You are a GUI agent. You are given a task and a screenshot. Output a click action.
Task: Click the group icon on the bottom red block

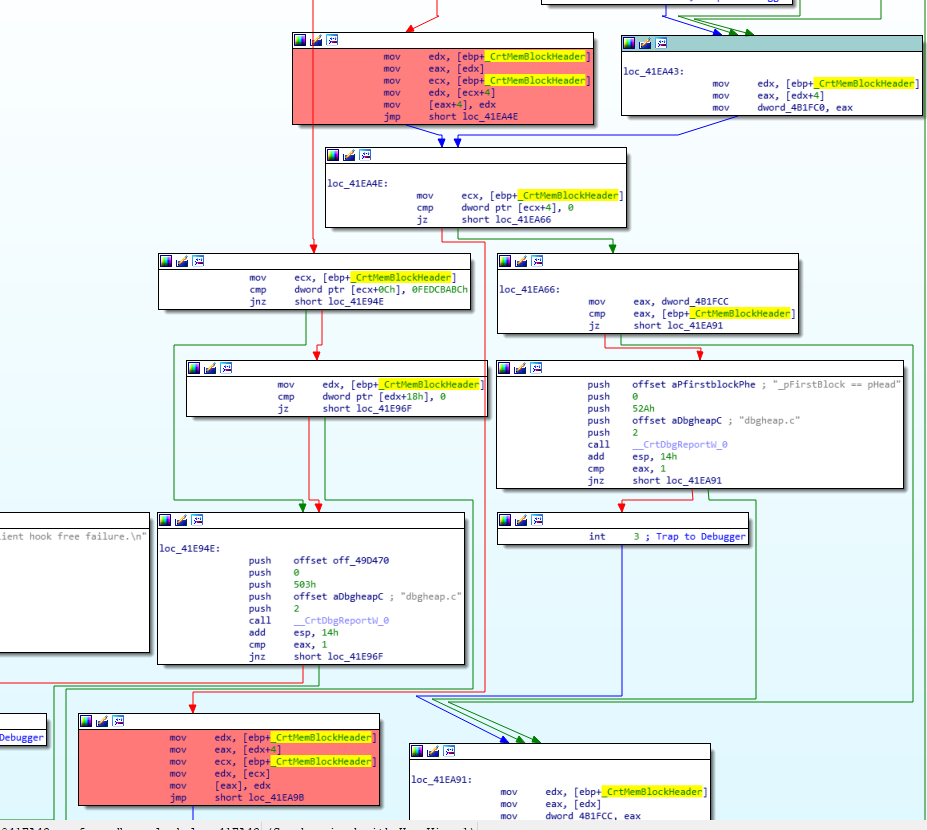[x=117, y=721]
